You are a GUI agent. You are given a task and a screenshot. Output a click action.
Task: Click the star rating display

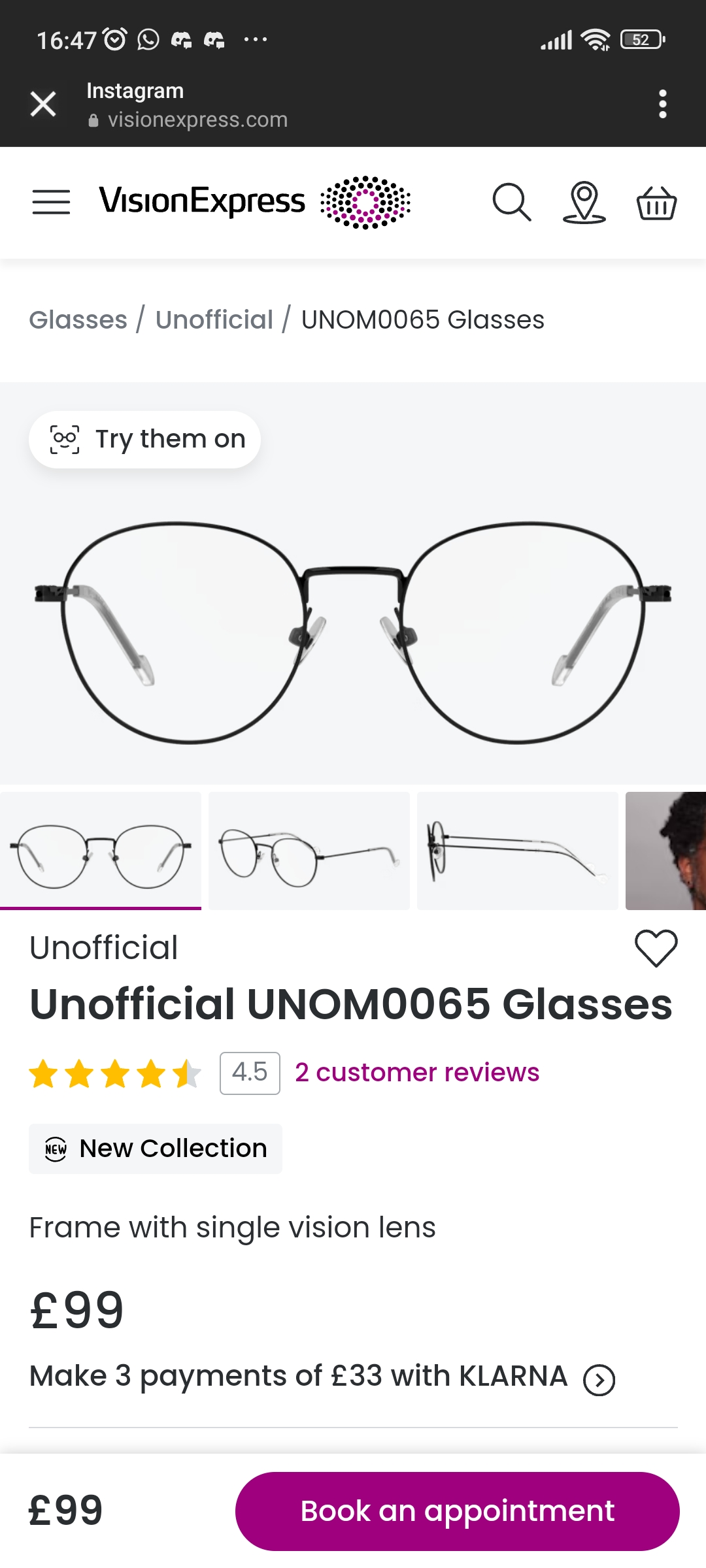click(115, 1073)
